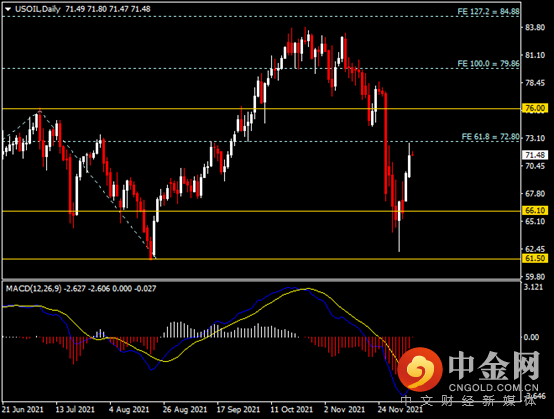
Task: Click the 59.80 price axis label
Action: pyautogui.click(x=535, y=277)
